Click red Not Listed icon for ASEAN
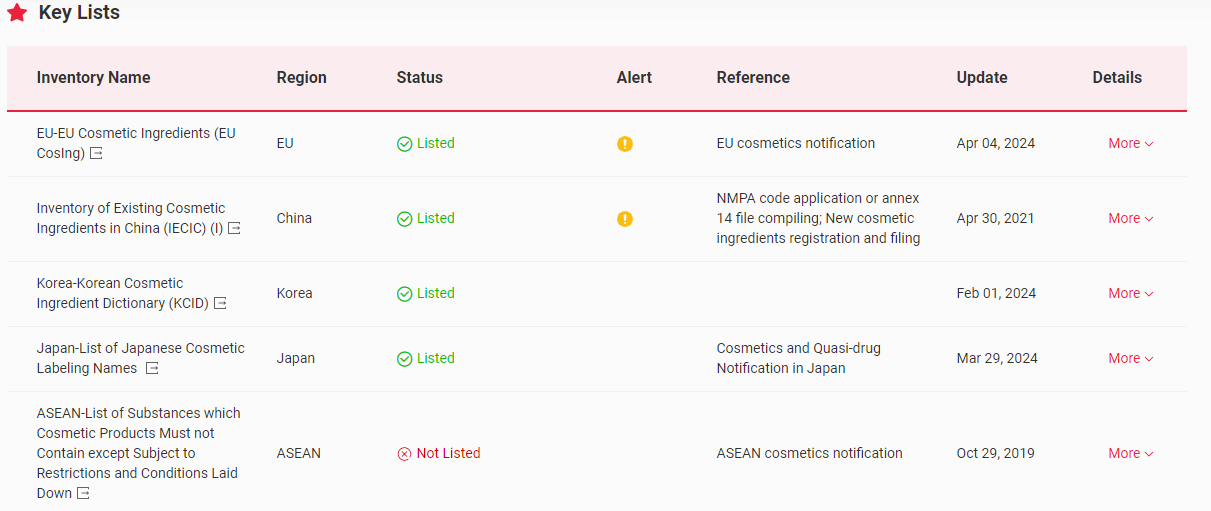 (x=404, y=454)
